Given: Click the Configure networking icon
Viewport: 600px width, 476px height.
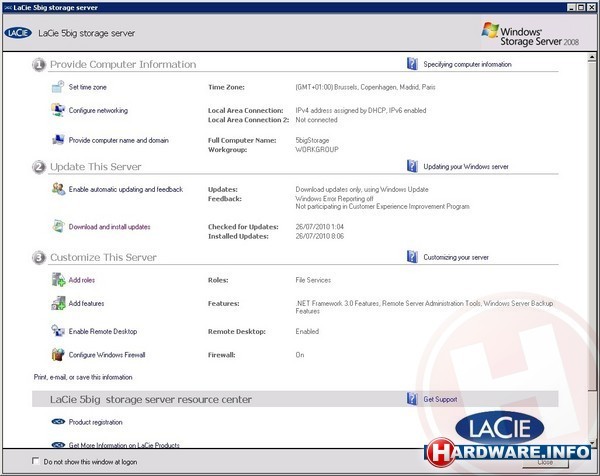Looking at the screenshot, I should coord(58,110).
